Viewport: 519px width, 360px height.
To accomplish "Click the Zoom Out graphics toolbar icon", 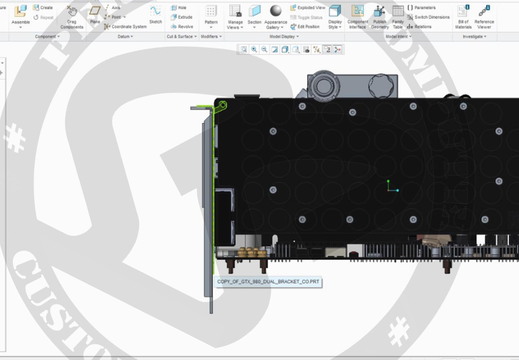I will click(x=264, y=50).
